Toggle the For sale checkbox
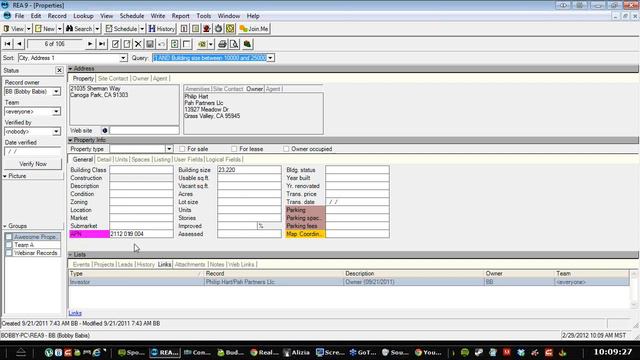 click(x=182, y=149)
